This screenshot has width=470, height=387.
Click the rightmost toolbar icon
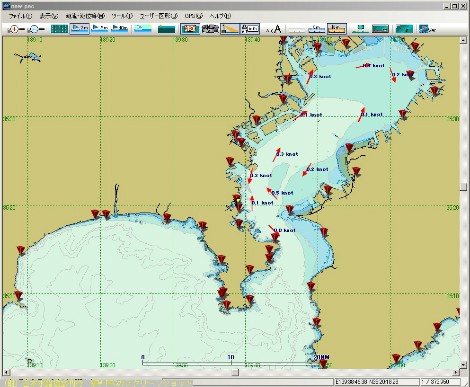coord(427,29)
